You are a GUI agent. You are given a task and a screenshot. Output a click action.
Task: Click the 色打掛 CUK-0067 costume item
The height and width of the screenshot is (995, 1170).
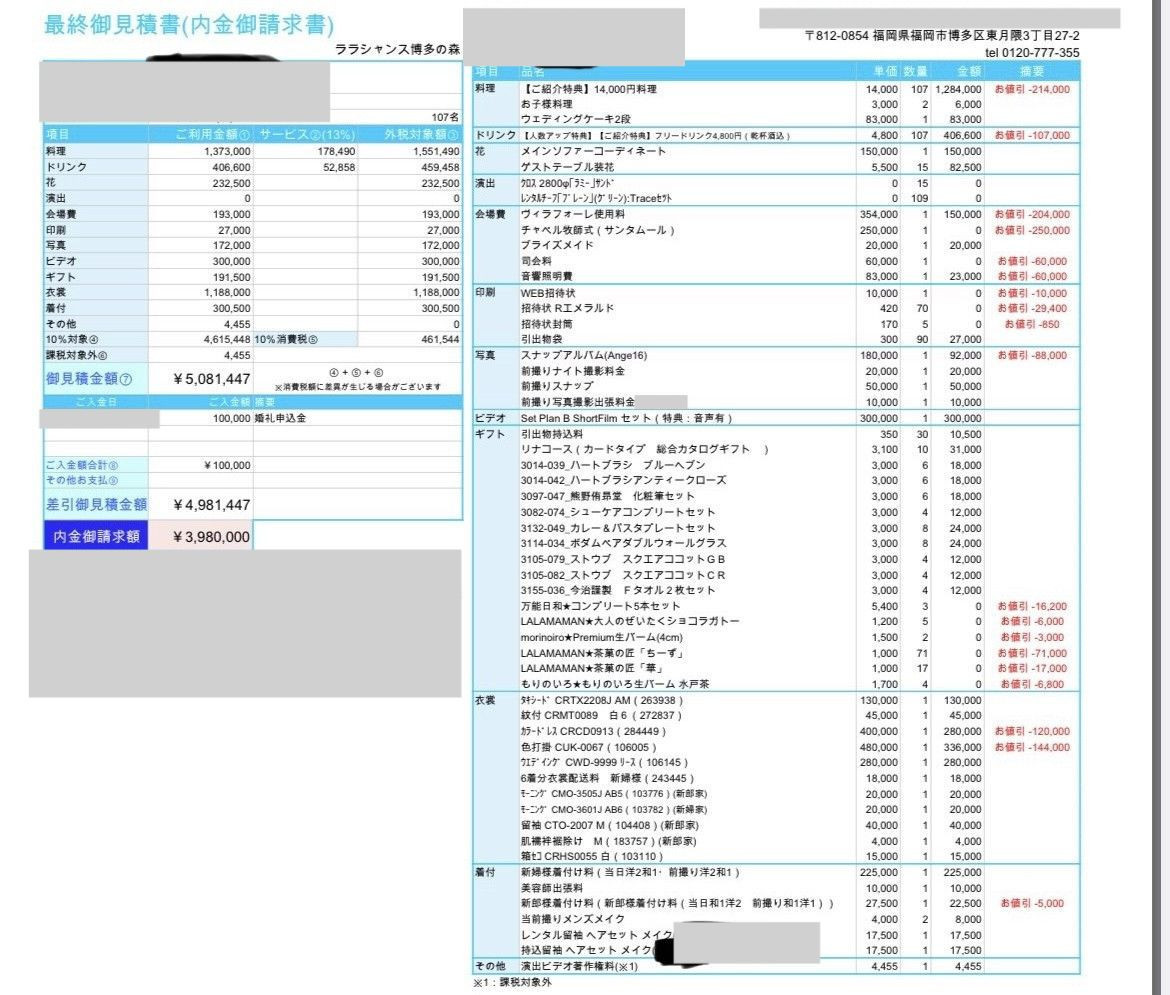(589, 747)
